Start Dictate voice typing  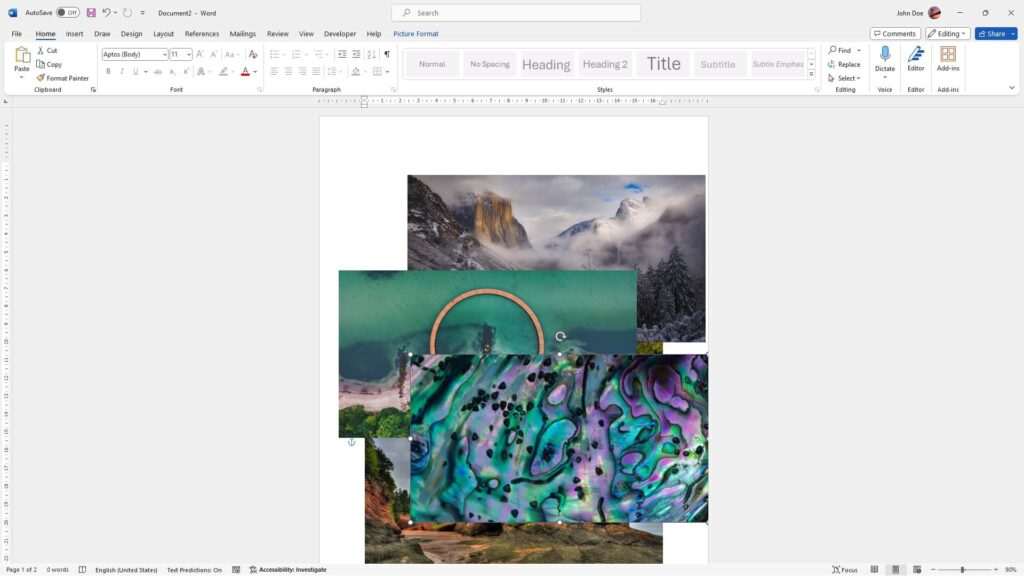(x=884, y=60)
